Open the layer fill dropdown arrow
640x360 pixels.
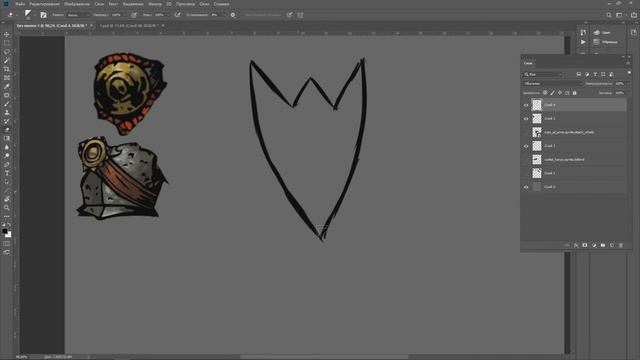(628, 93)
